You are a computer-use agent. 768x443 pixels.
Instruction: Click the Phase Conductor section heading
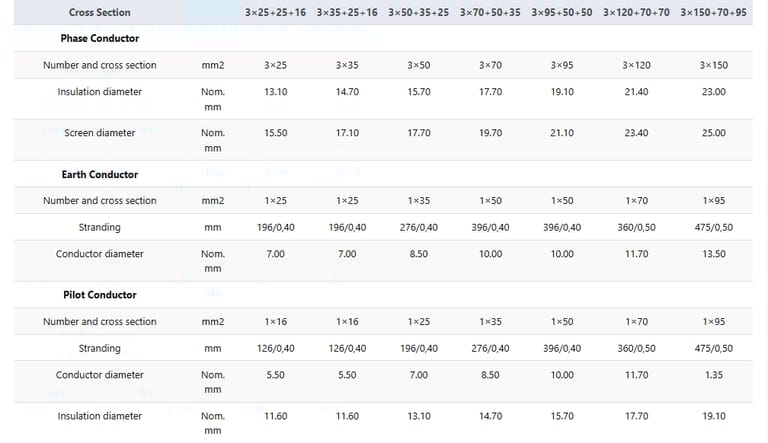tap(99, 38)
